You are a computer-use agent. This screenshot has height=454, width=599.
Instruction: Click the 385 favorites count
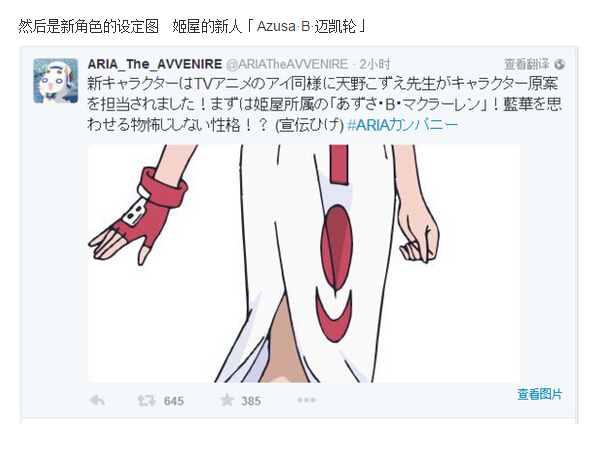point(251,401)
